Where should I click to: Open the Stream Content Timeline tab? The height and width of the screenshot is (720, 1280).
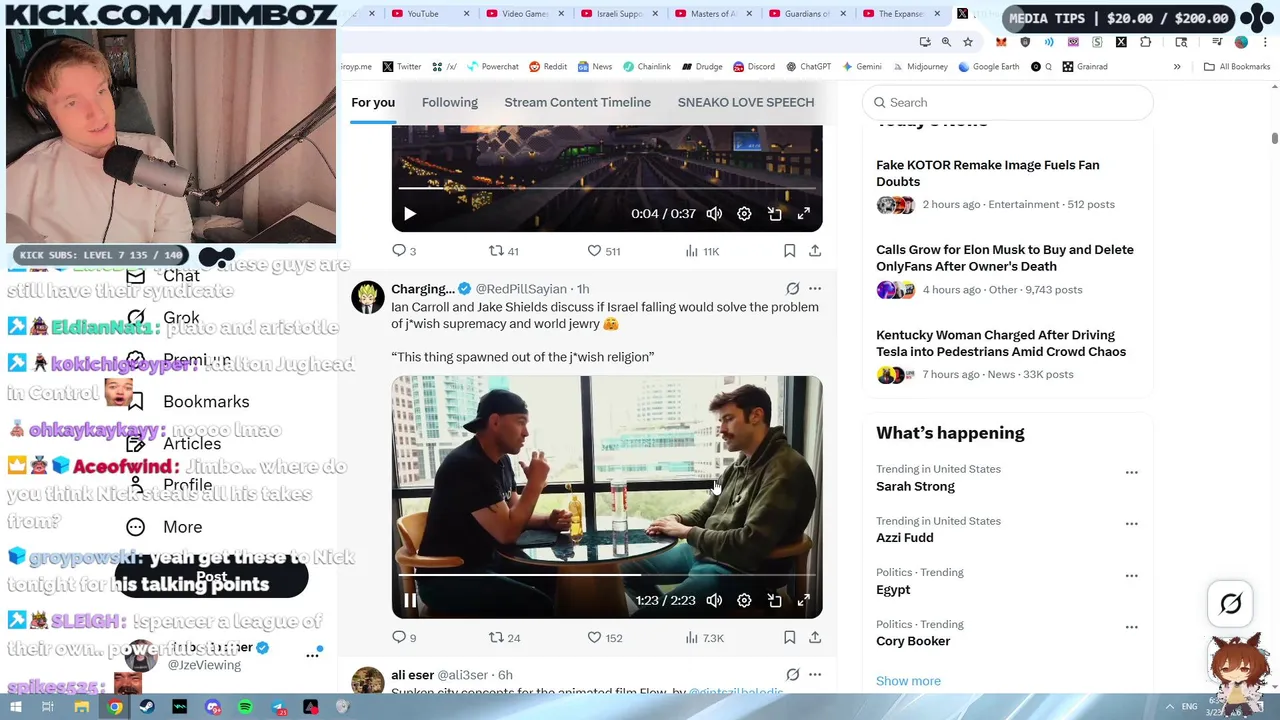(x=577, y=102)
